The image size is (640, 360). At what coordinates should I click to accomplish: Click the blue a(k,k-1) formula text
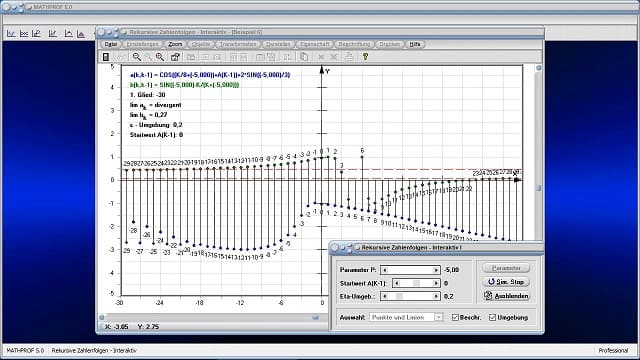click(210, 75)
